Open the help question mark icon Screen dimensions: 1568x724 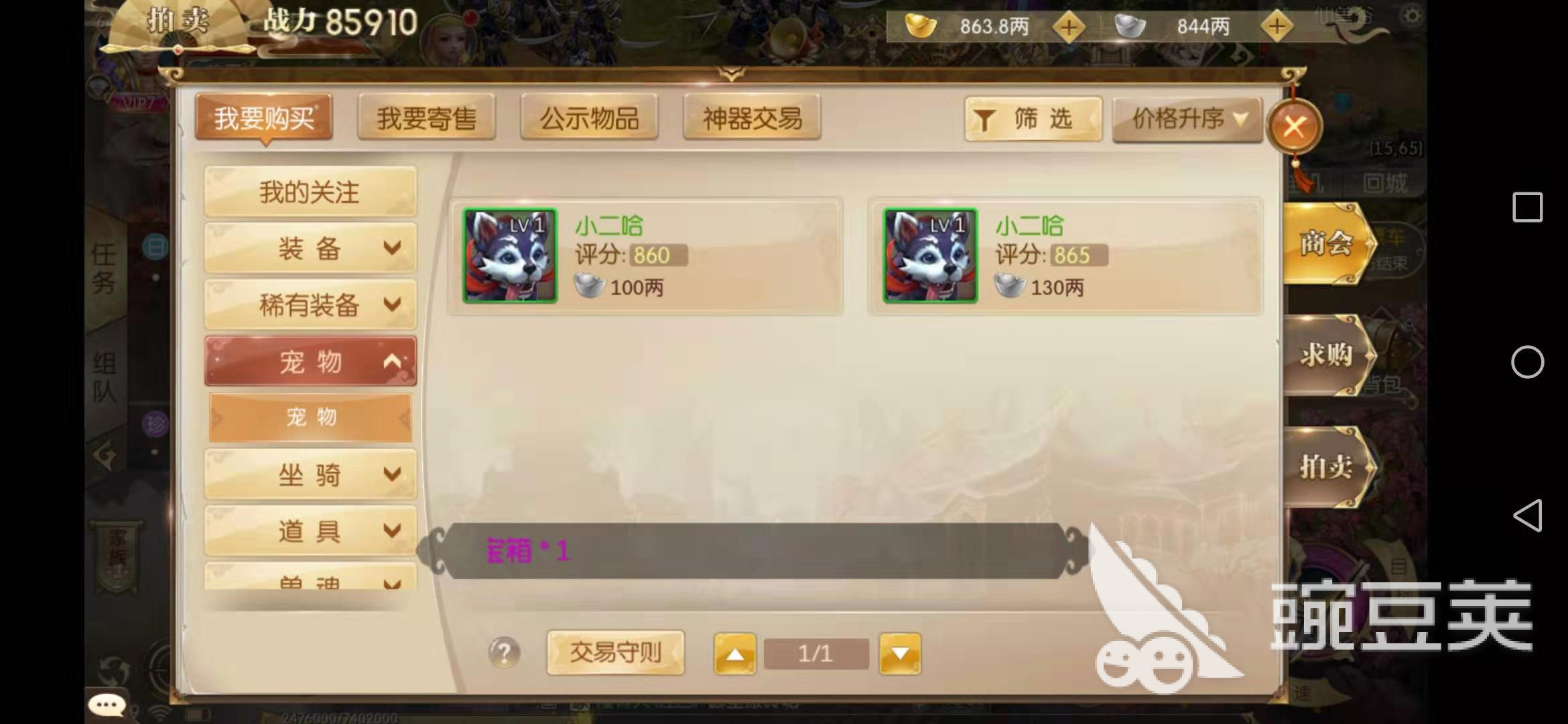(x=505, y=652)
